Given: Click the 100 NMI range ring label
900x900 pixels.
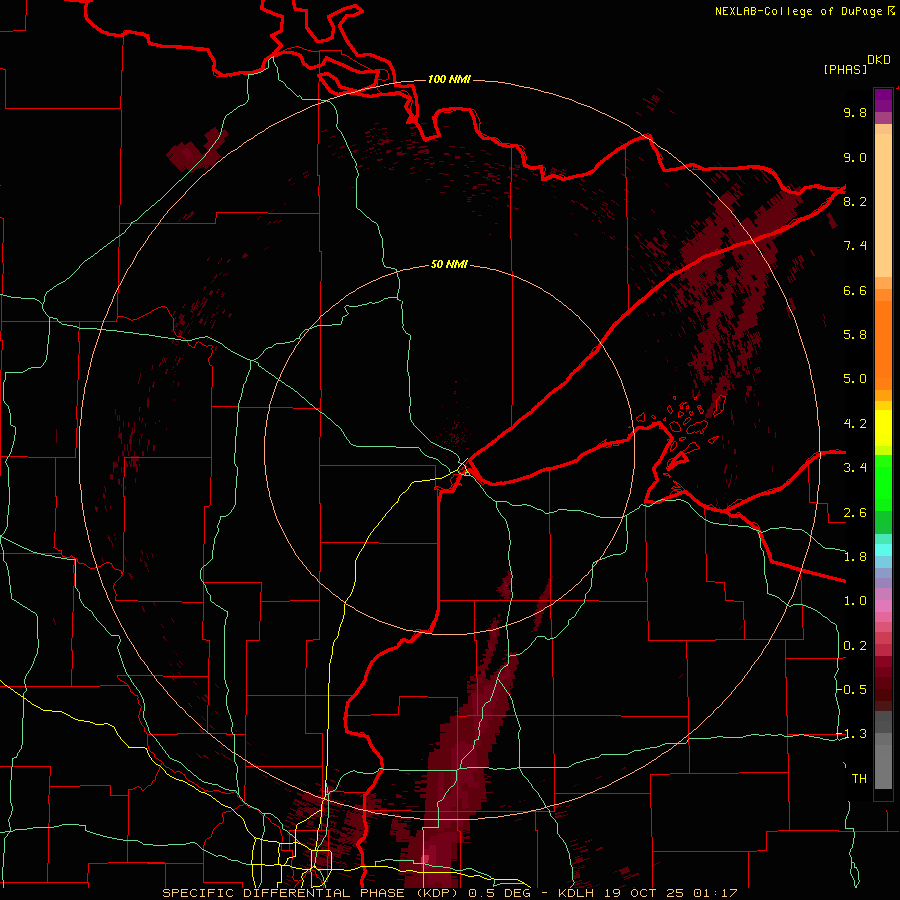Looking at the screenshot, I should click(x=449, y=79).
